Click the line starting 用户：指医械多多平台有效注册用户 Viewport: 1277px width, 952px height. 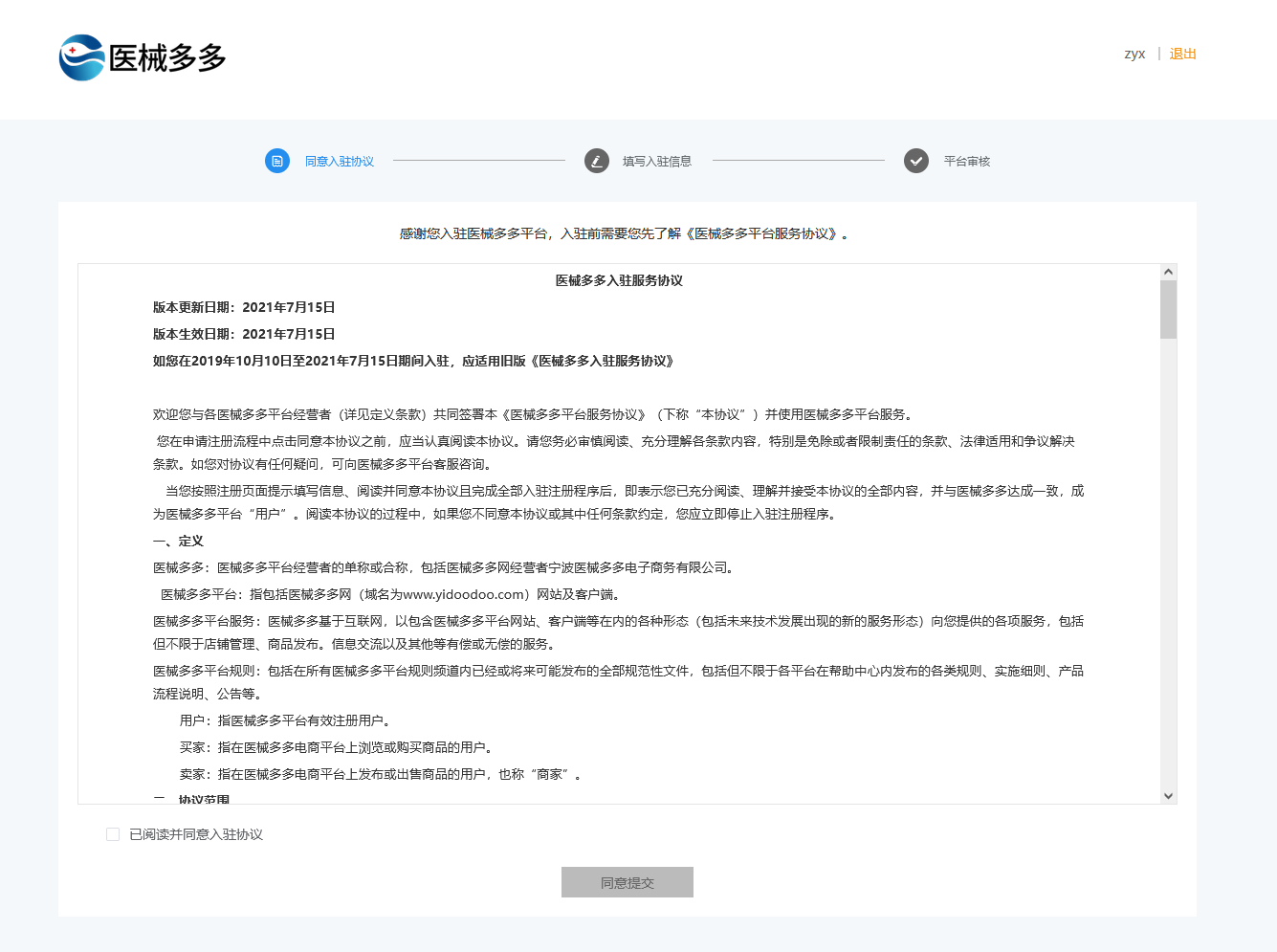pyautogui.click(x=287, y=720)
